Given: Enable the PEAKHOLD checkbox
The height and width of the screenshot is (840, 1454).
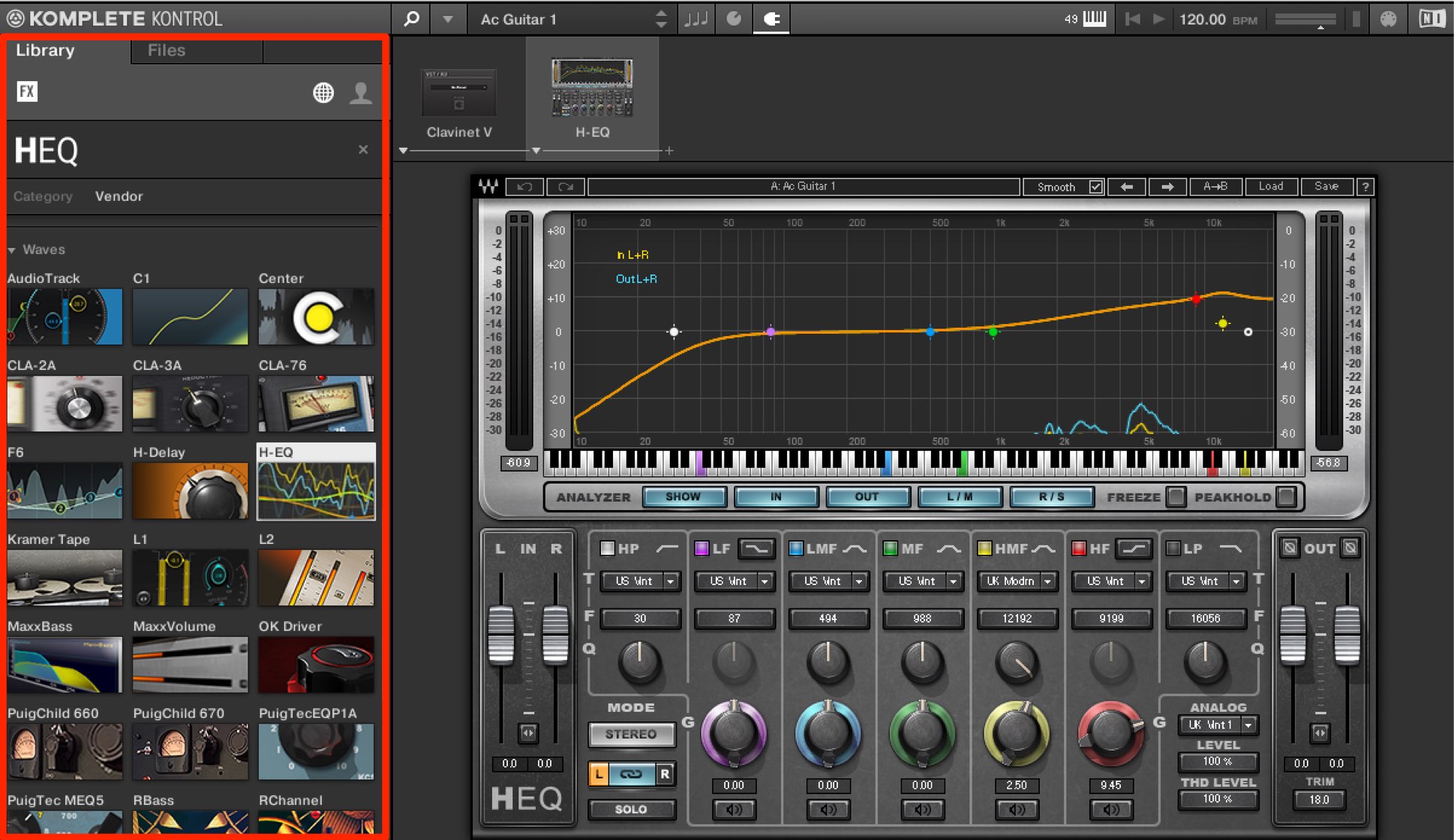Looking at the screenshot, I should pyautogui.click(x=1286, y=496).
